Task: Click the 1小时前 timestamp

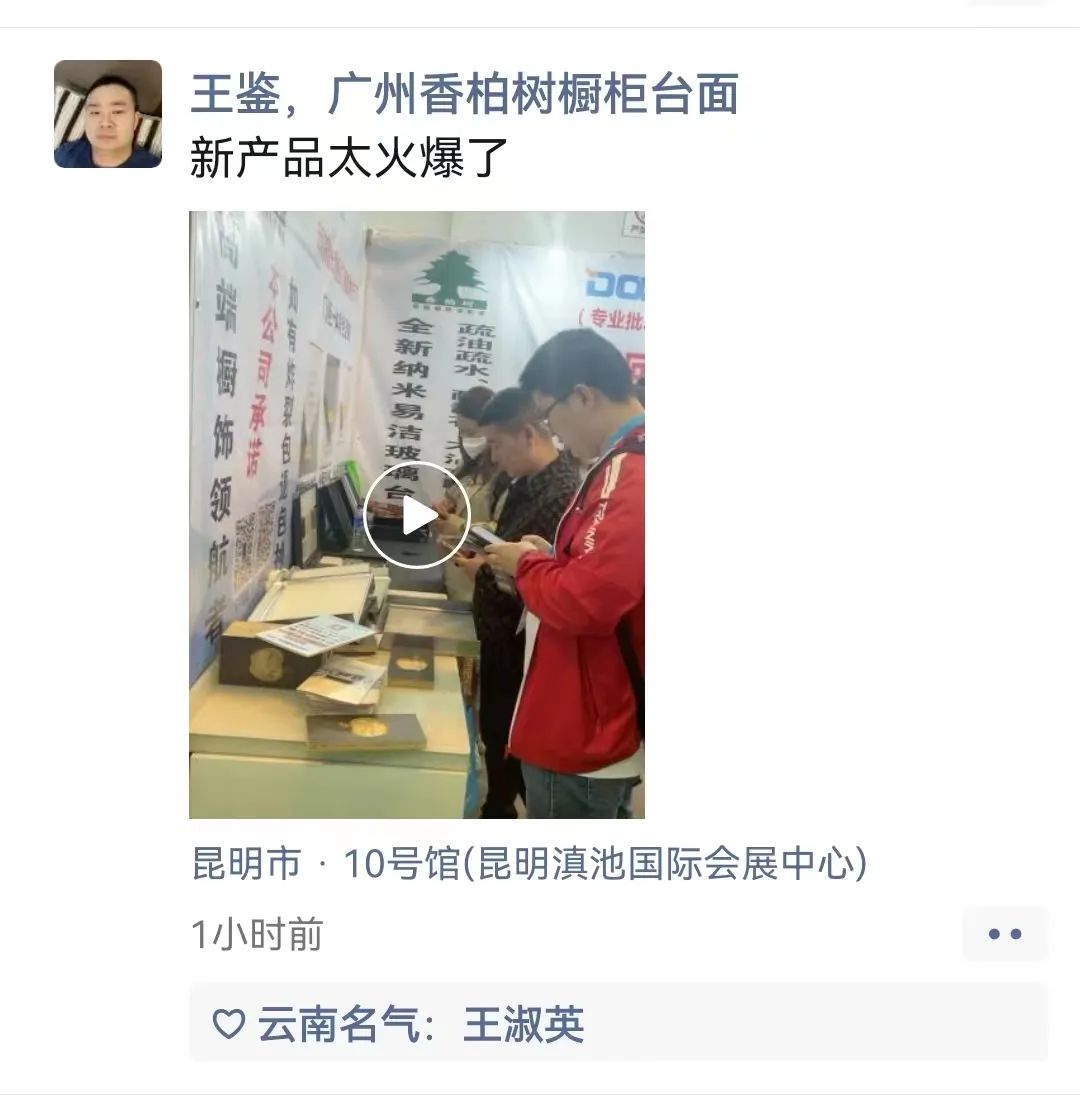Action: coord(257,934)
